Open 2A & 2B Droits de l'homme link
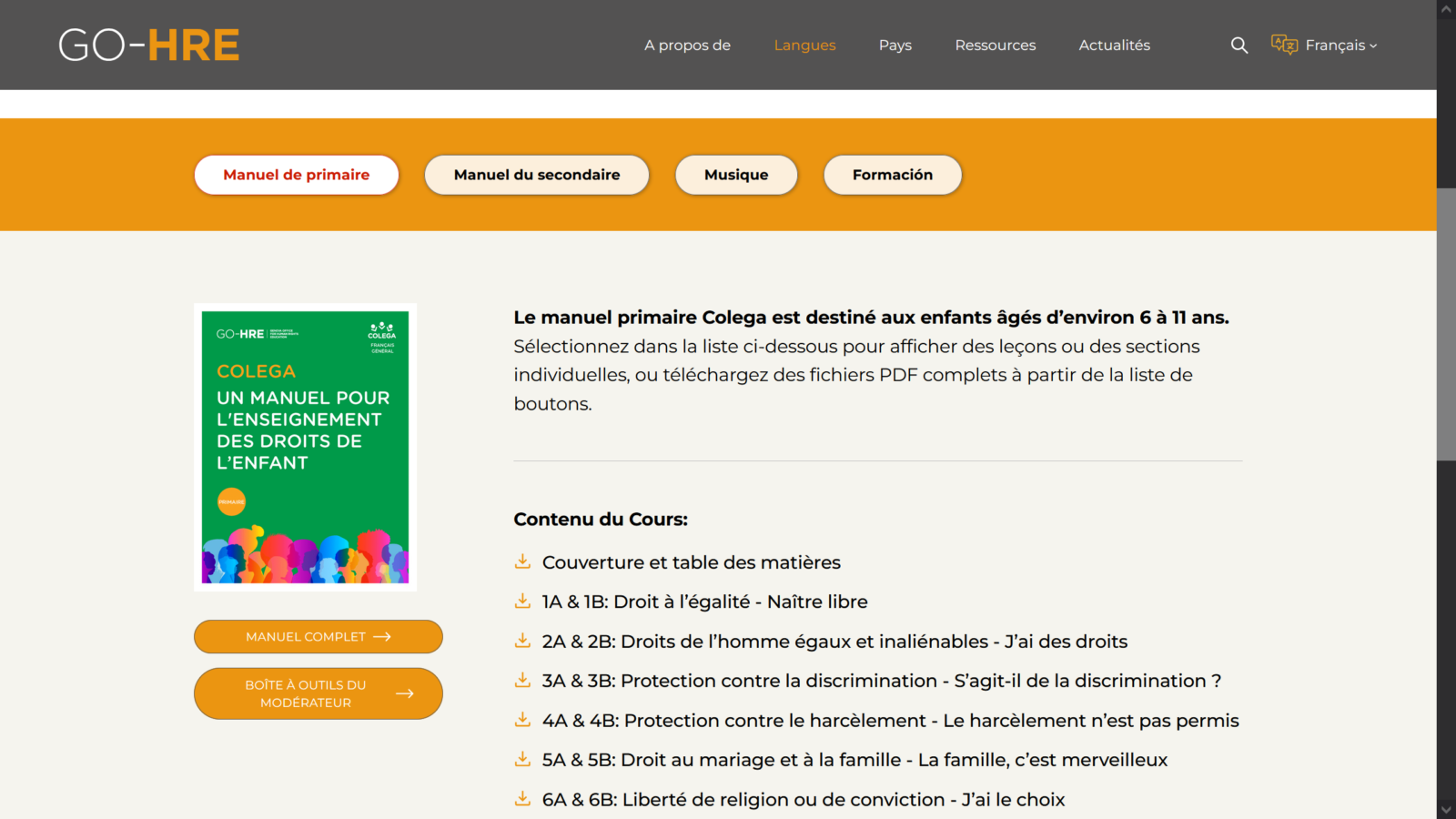Image resolution: width=1456 pixels, height=819 pixels. point(834,642)
